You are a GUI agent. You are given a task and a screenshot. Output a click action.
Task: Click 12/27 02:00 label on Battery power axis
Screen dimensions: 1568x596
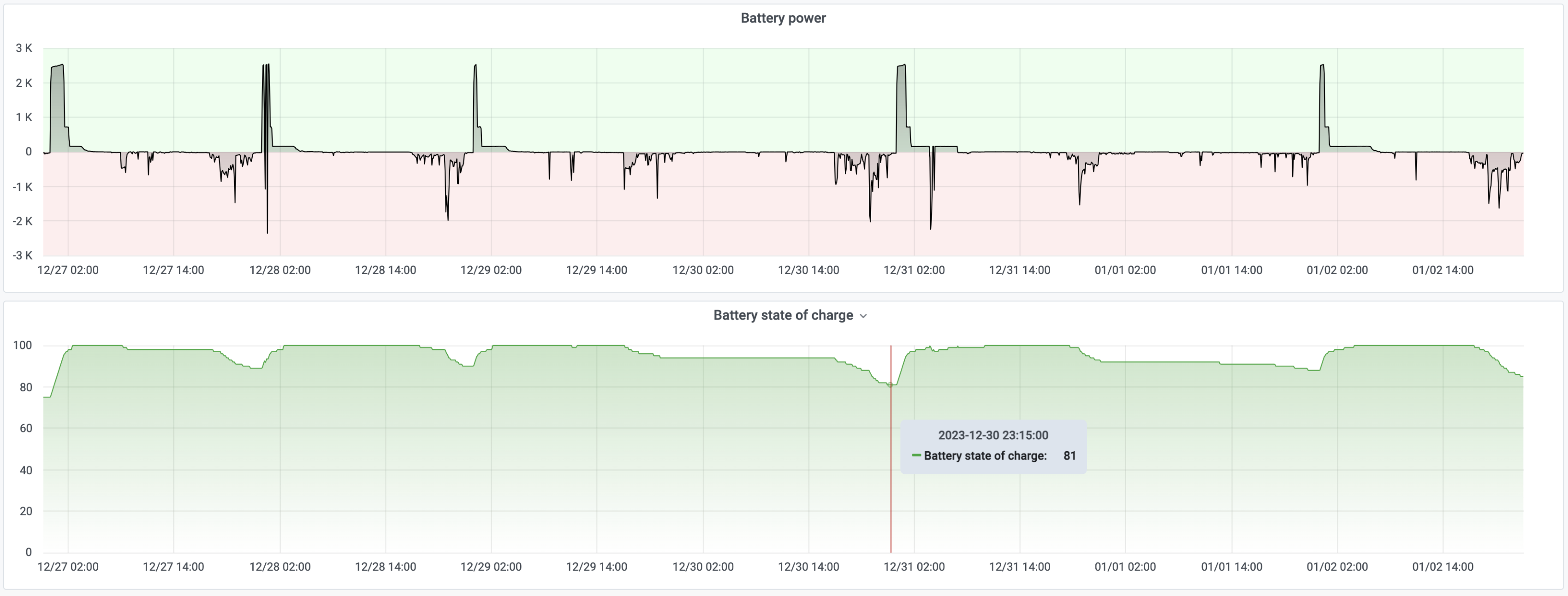tap(68, 270)
